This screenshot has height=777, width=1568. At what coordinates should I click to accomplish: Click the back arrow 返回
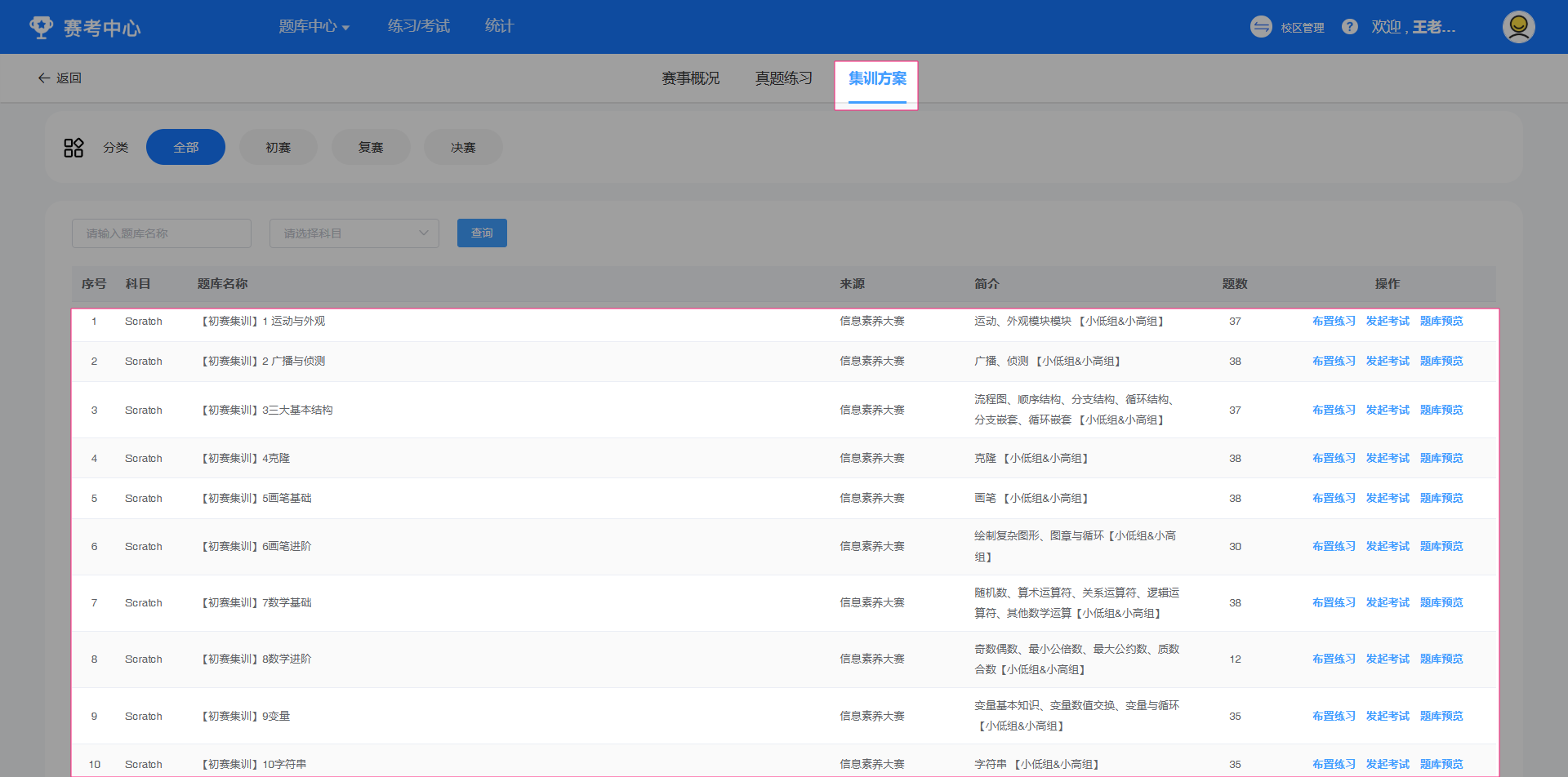tap(60, 78)
